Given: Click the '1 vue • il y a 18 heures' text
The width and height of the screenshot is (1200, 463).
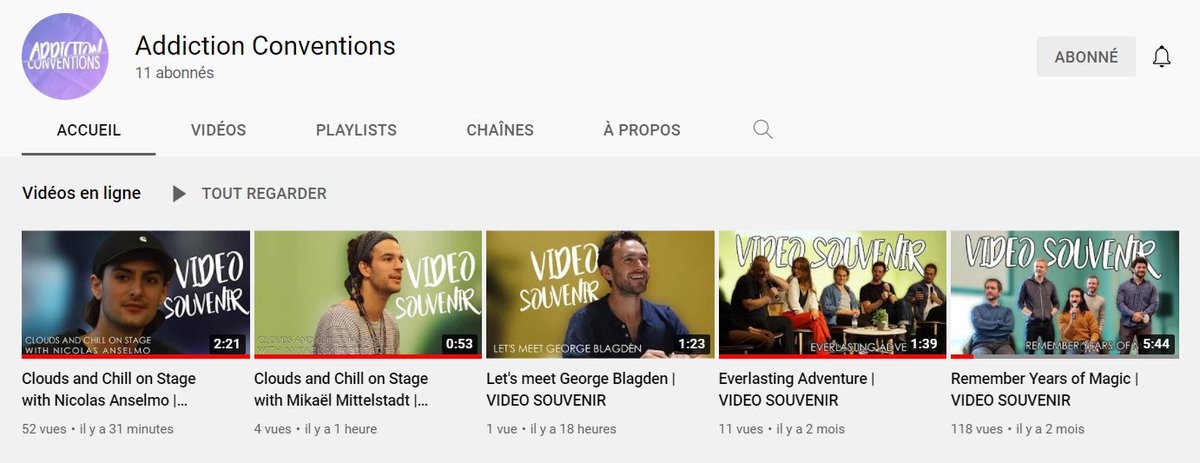Looking at the screenshot, I should (x=551, y=429).
